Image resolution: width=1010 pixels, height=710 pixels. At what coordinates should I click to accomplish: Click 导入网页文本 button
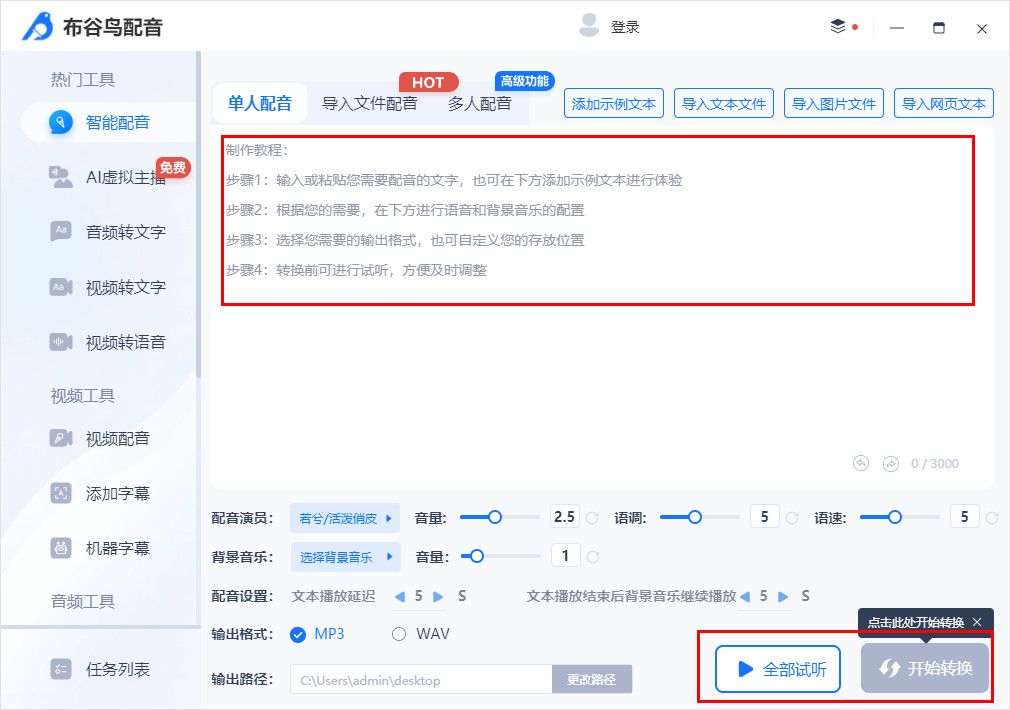coord(944,104)
